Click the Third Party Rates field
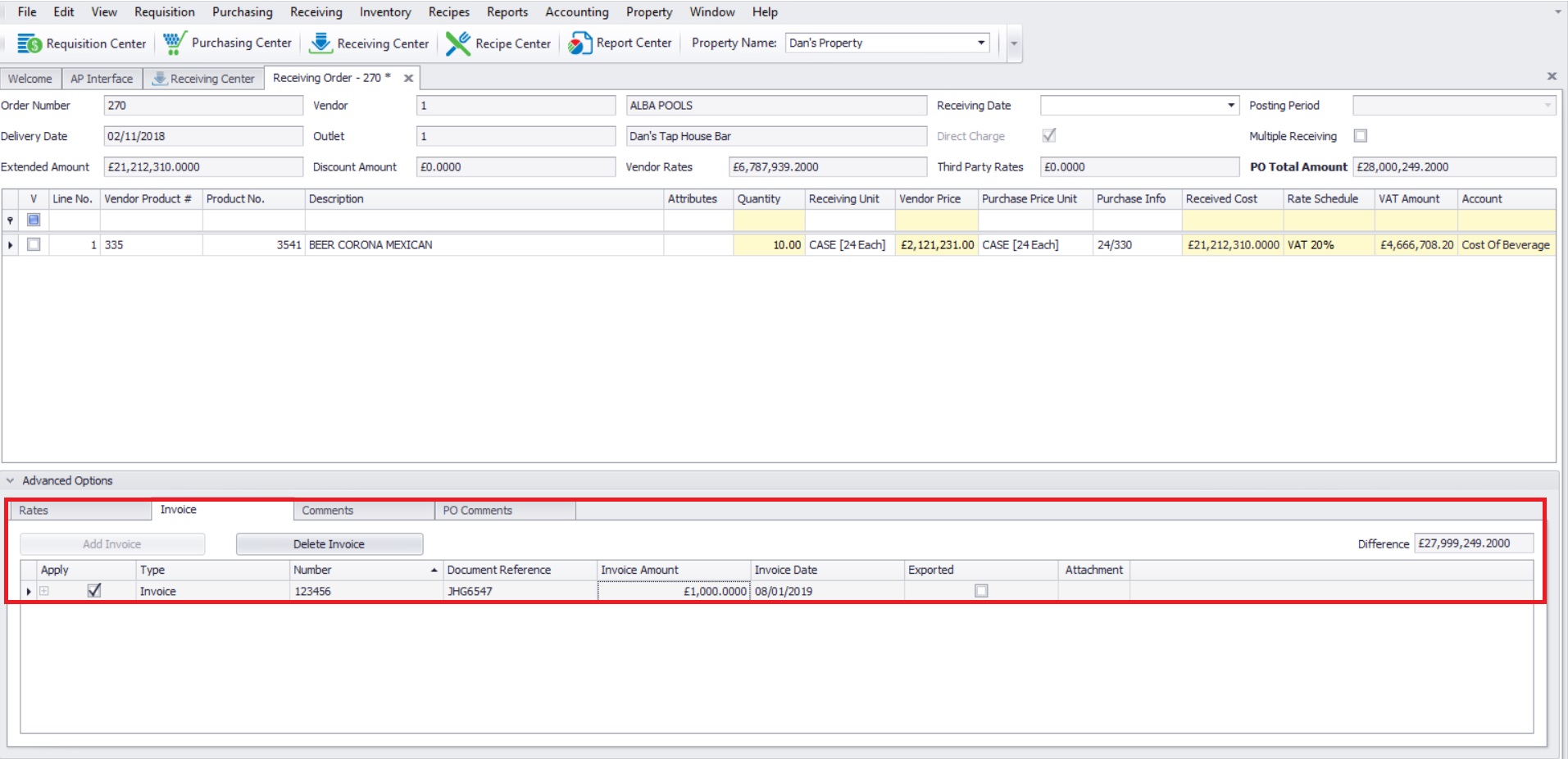1568x759 pixels. 1139,166
